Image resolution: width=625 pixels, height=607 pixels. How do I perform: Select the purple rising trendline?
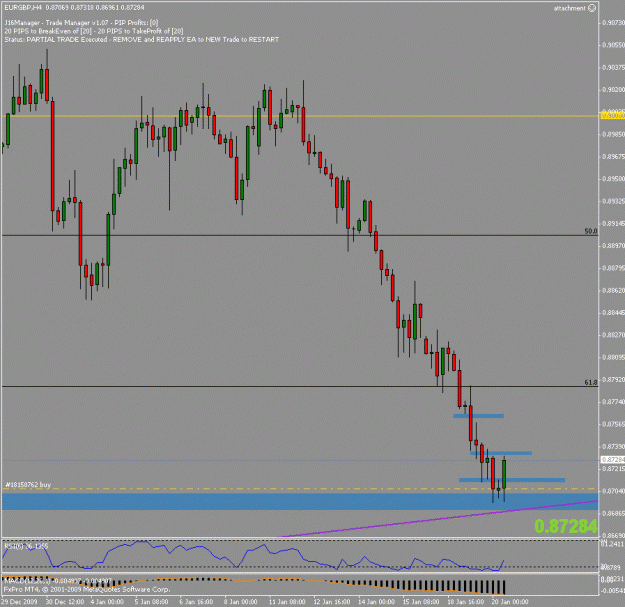pyautogui.click(x=438, y=519)
